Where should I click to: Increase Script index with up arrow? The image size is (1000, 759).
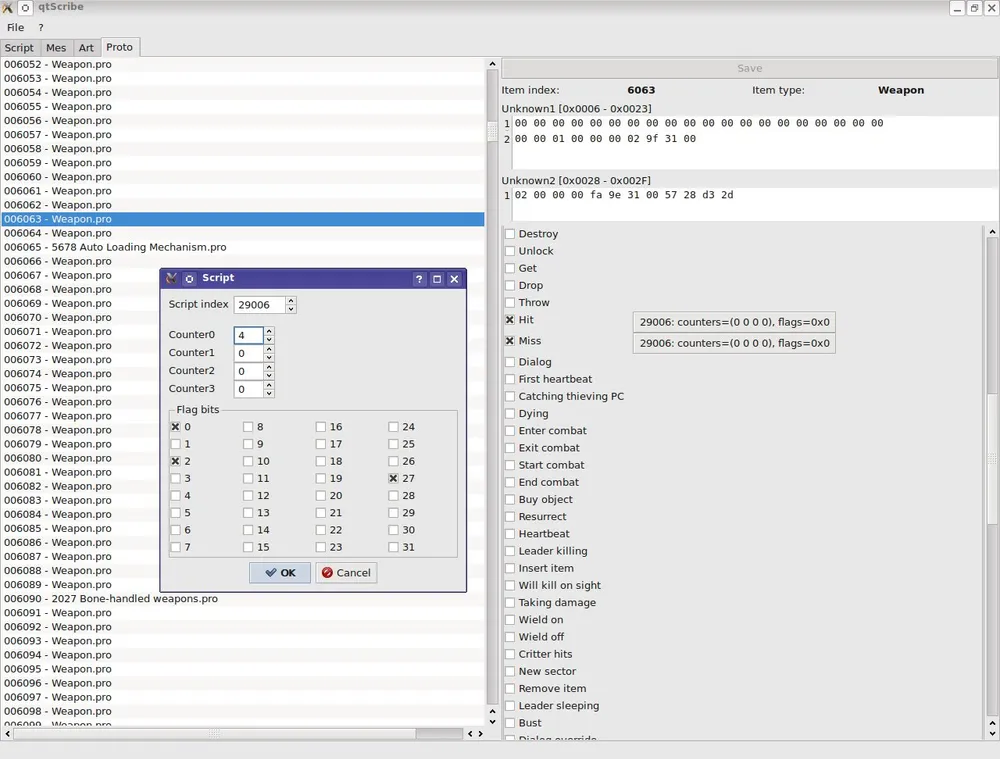[x=291, y=300]
